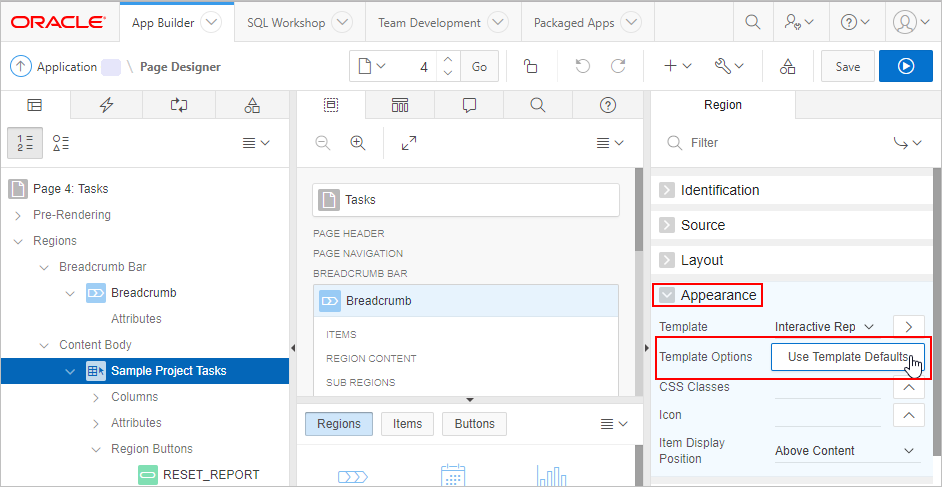Click the zoom in icon in layout
Viewport: 942px width, 487px height.
coord(358,143)
